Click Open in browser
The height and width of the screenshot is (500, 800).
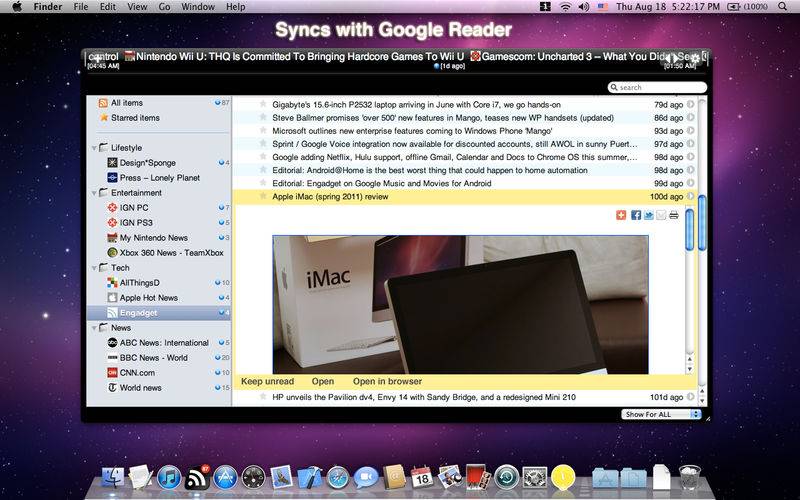(x=387, y=381)
